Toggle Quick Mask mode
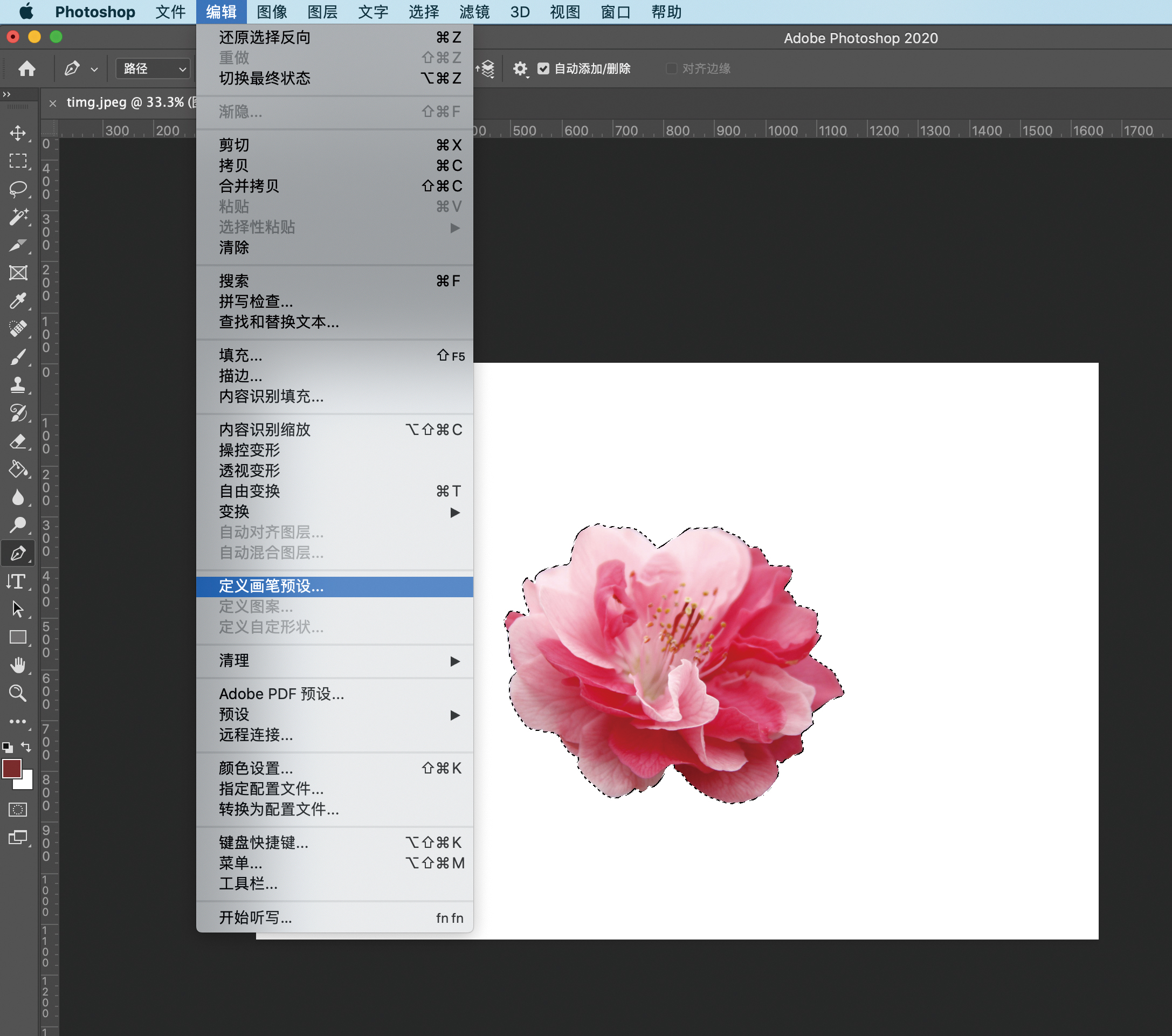The image size is (1172, 1036). [18, 810]
